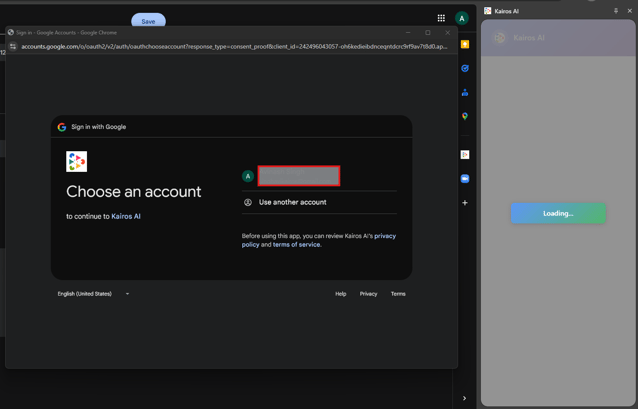Maximize the Google sign-in popup window

click(x=428, y=33)
